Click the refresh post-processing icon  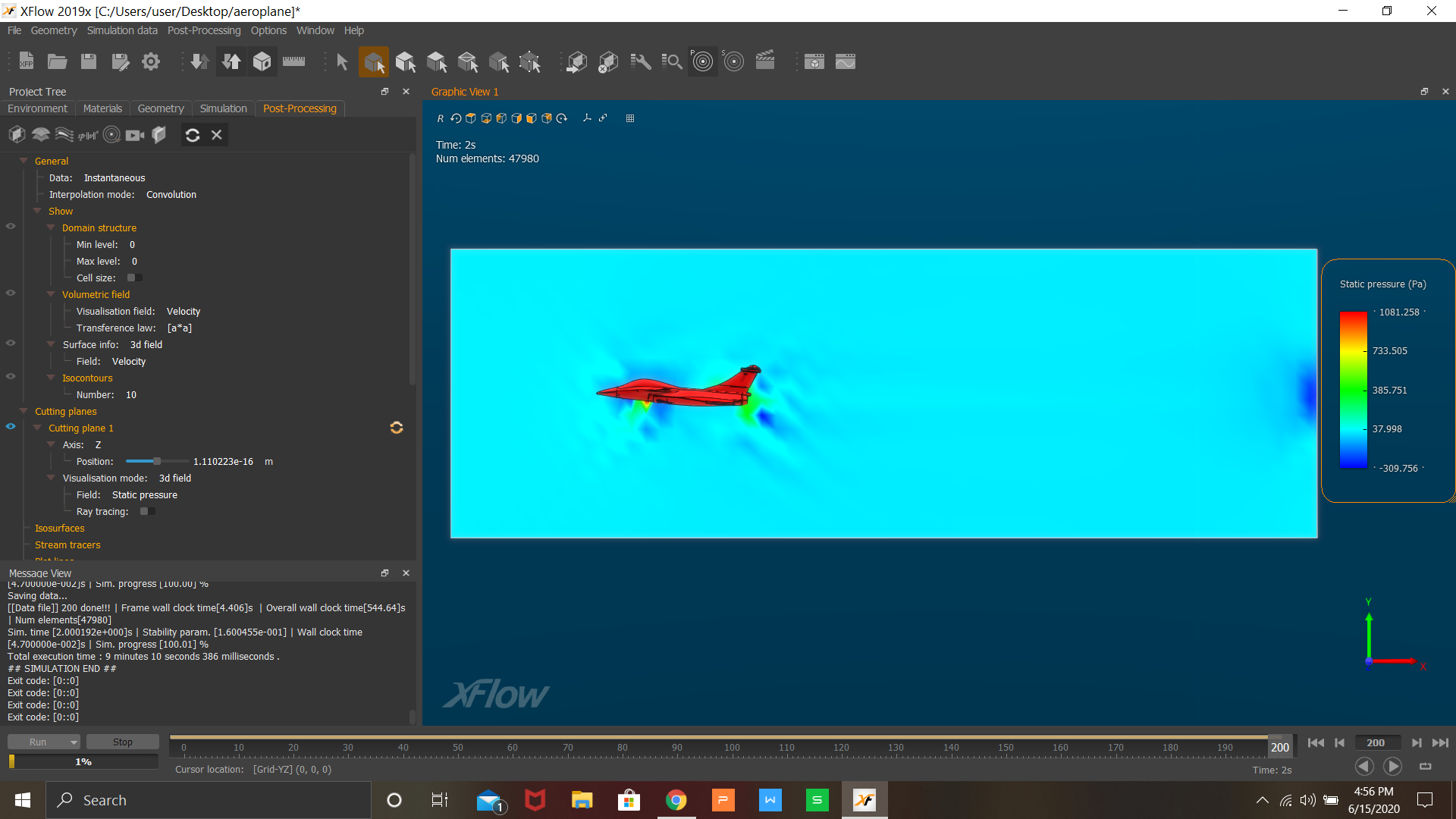(x=193, y=135)
